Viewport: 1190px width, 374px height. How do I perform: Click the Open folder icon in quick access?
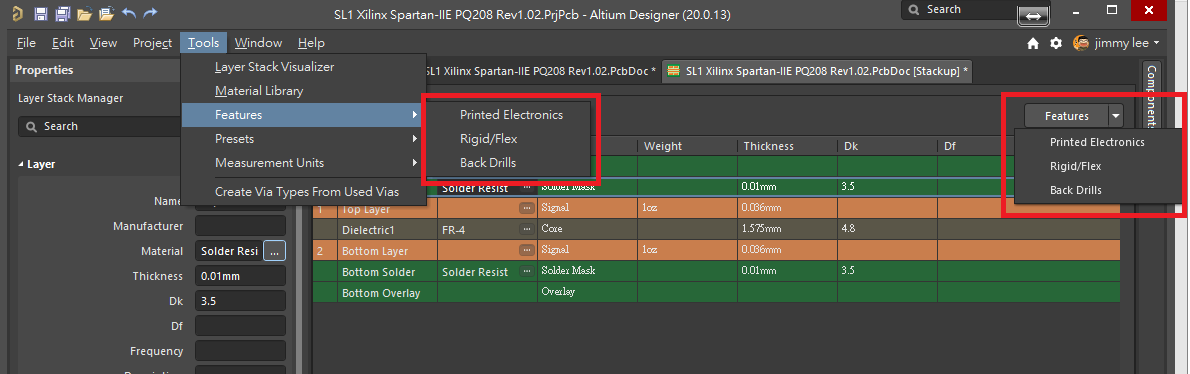(84, 14)
